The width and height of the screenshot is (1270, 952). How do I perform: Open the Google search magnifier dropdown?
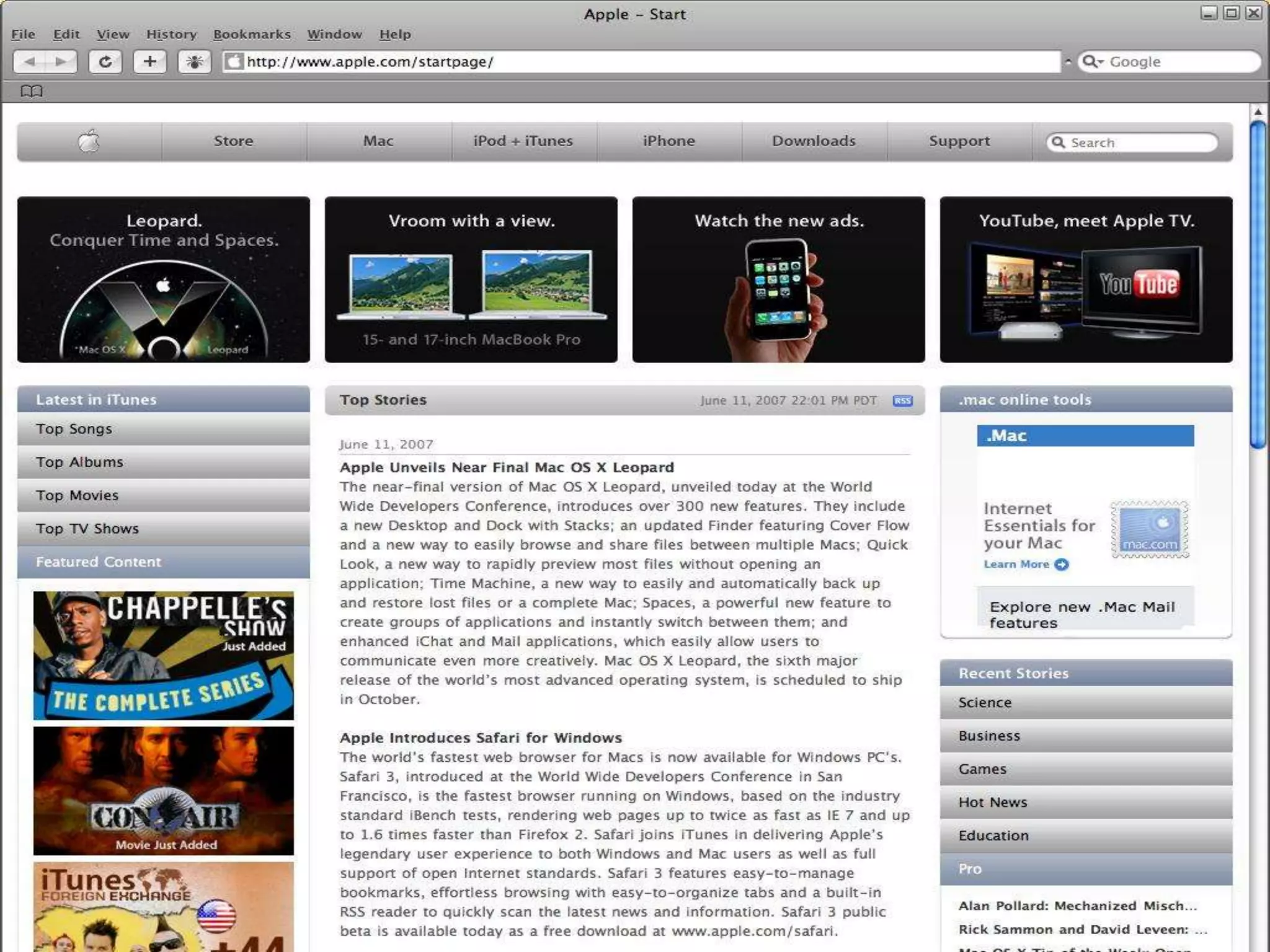click(1093, 61)
